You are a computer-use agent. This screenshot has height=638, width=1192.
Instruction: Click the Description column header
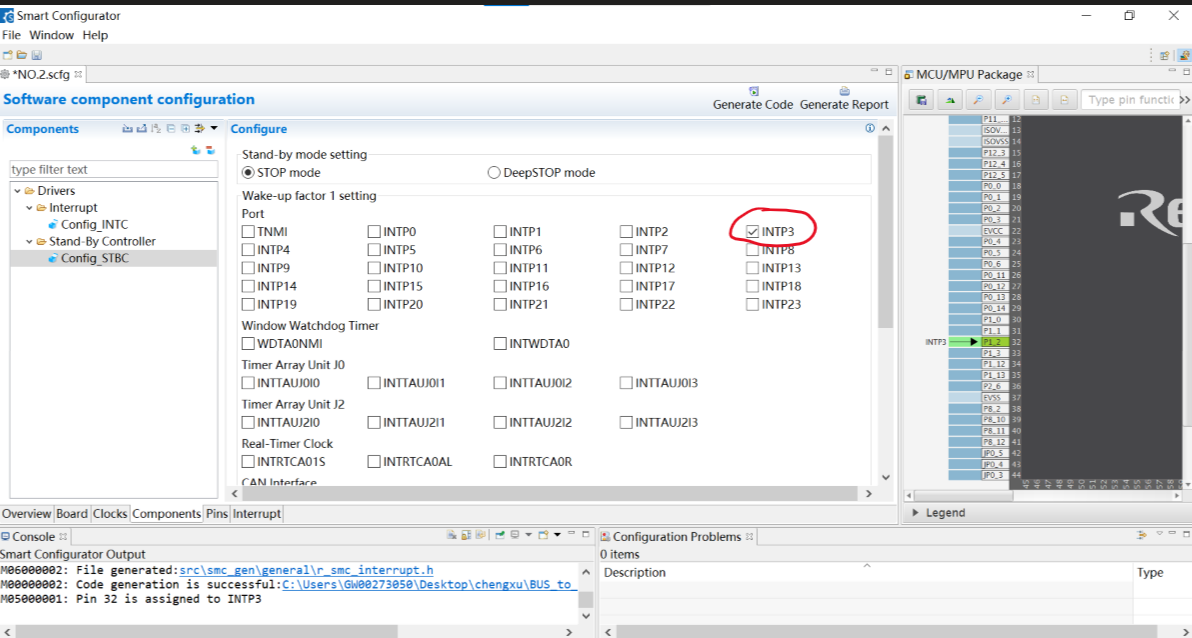pos(635,572)
